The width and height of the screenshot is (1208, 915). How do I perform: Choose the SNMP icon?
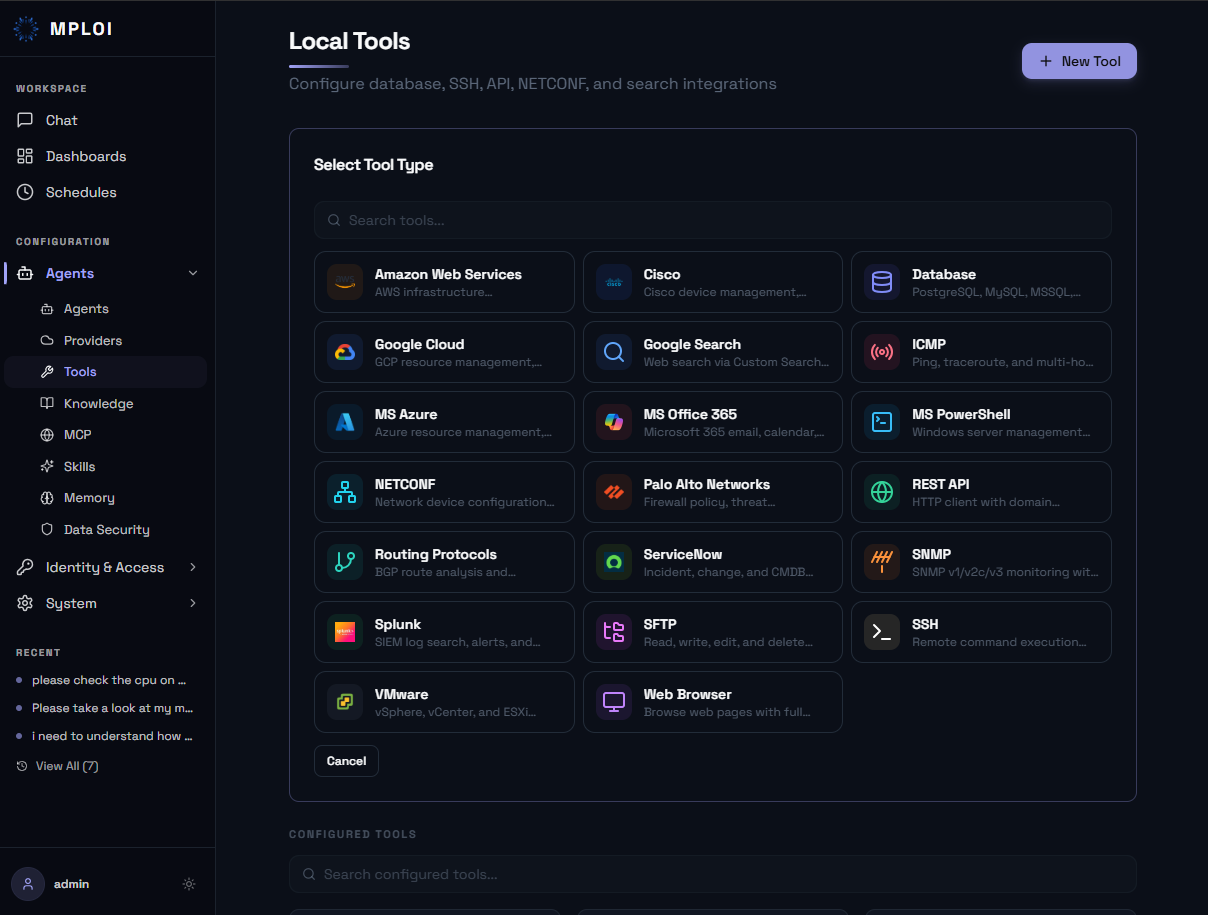(x=882, y=562)
